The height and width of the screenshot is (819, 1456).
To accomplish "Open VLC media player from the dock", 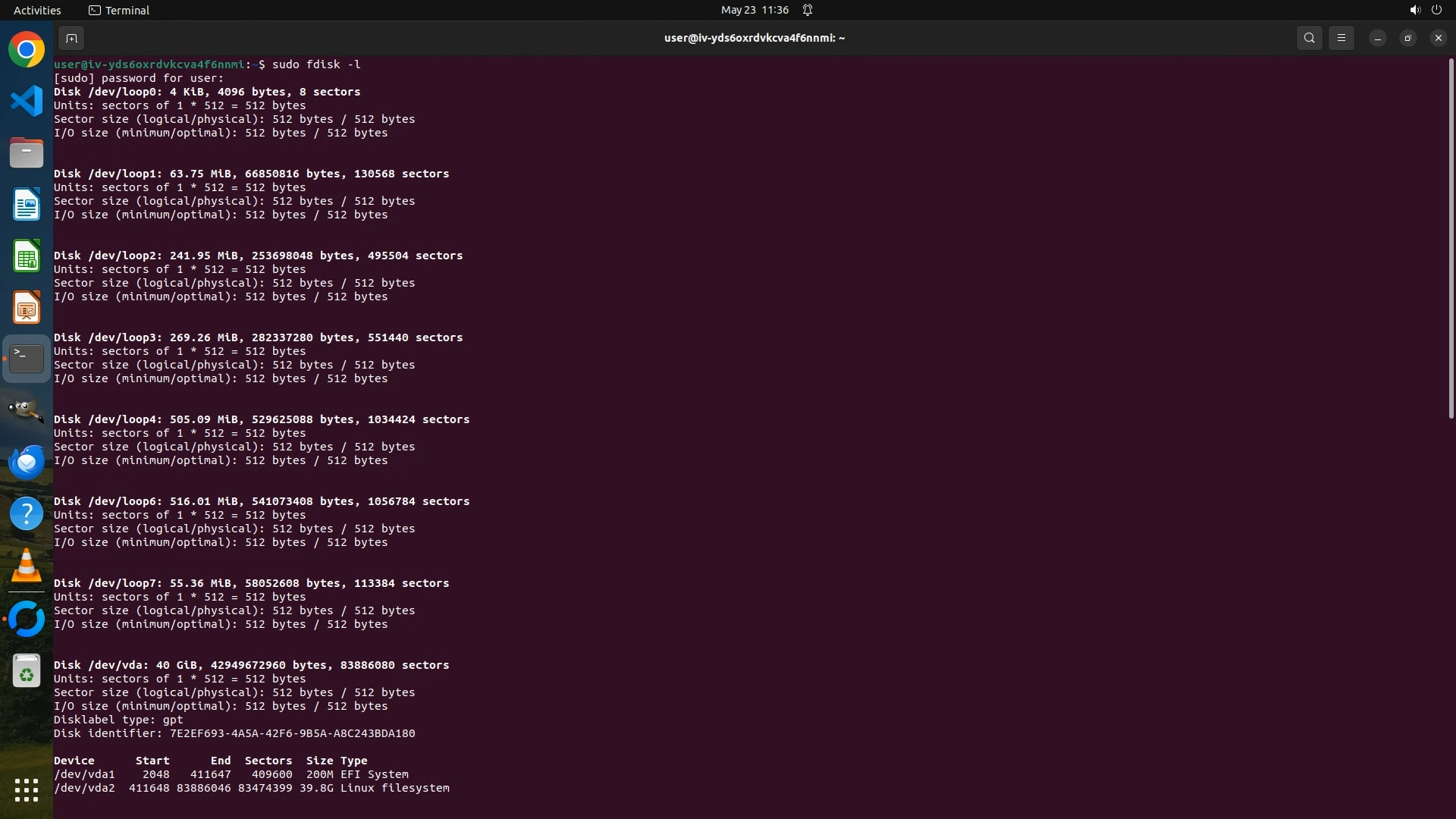I will click(27, 566).
